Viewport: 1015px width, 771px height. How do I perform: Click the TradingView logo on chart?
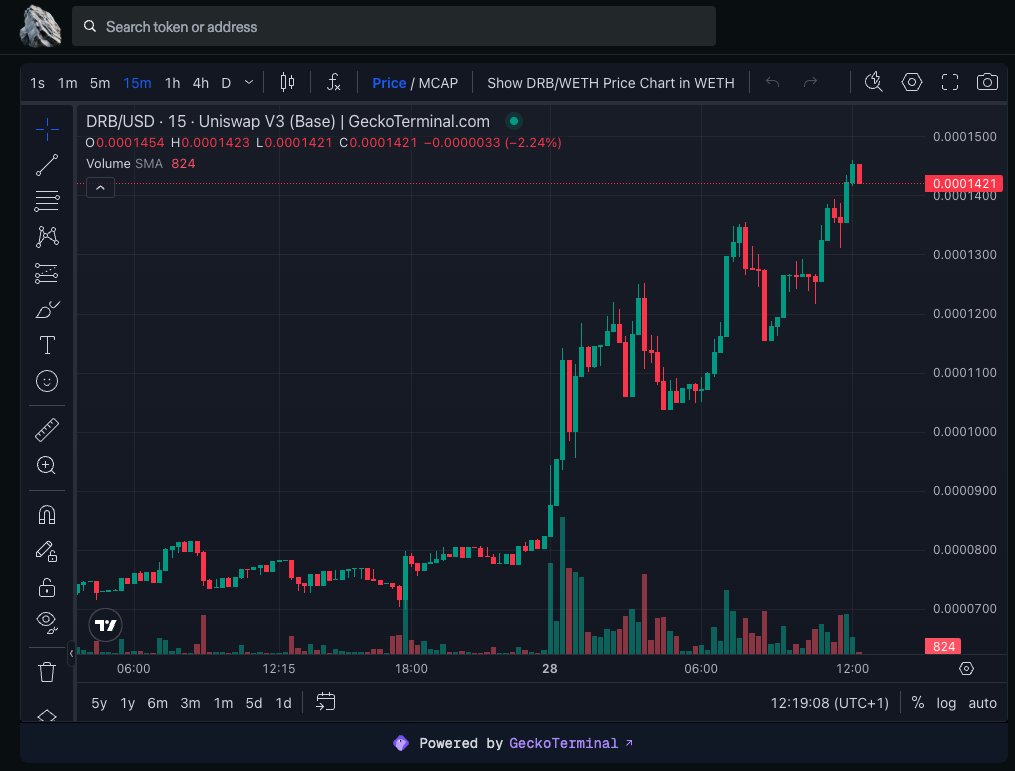tap(105, 625)
